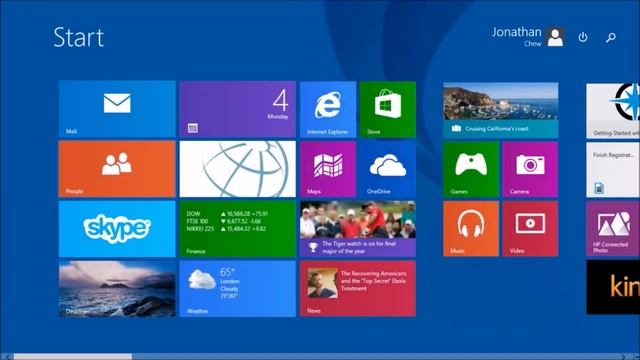This screenshot has height=360, width=640.
Task: Click the power options button
Action: coord(583,37)
